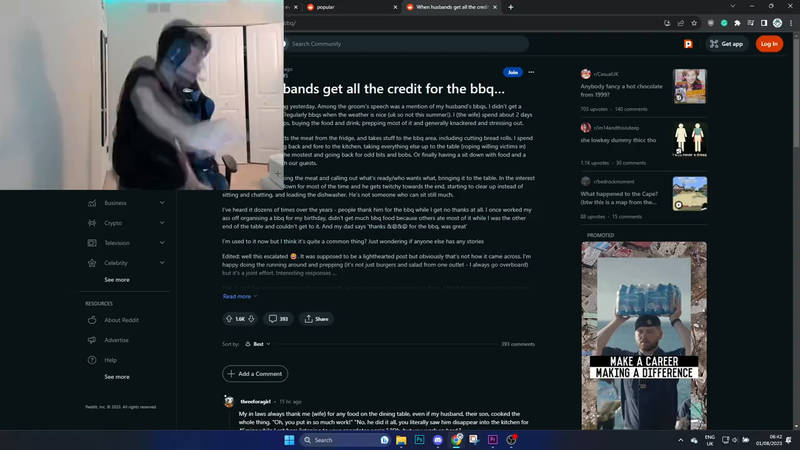Click the share page icon in address bar

[x=681, y=23]
